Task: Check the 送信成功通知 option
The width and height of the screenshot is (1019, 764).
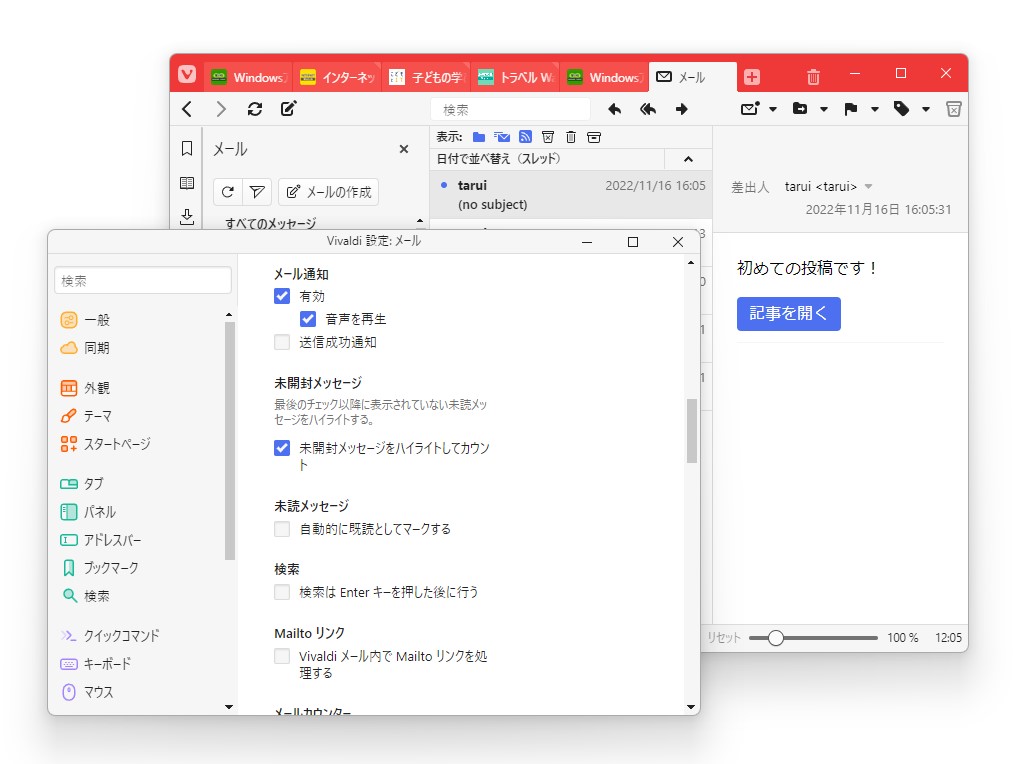Action: point(281,341)
